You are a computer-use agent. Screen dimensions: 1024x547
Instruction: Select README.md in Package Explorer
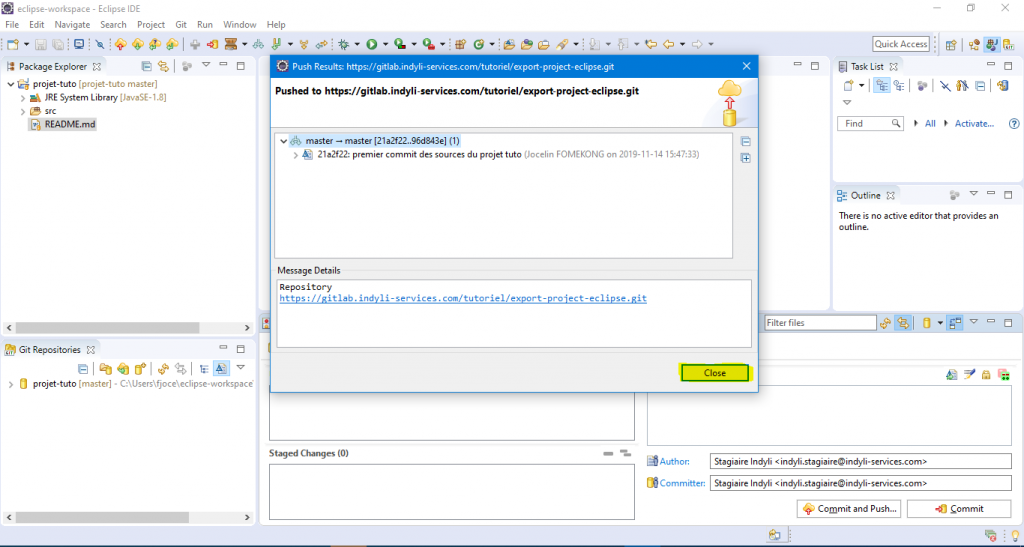[70, 124]
